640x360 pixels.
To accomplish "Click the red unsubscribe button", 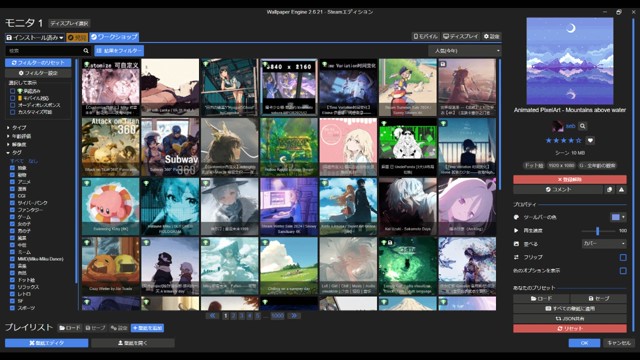I will tap(570, 179).
